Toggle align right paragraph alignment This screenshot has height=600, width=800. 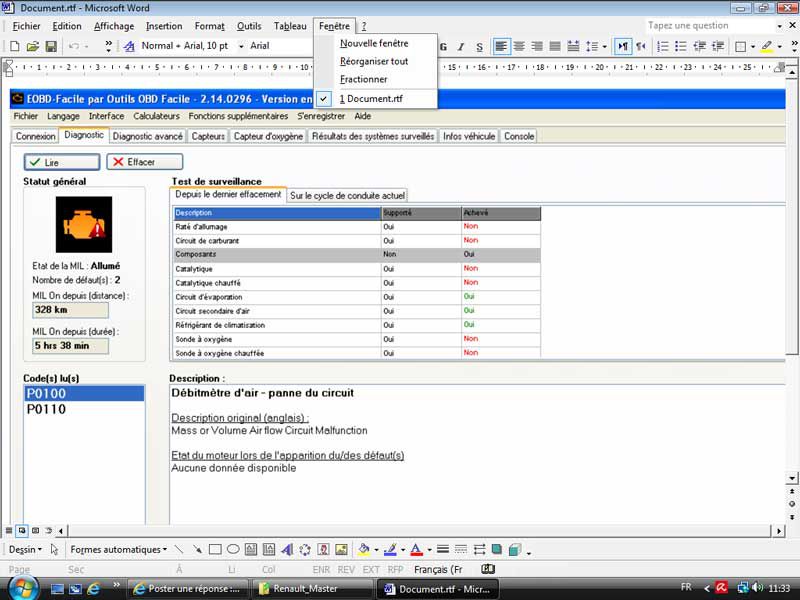coord(537,46)
